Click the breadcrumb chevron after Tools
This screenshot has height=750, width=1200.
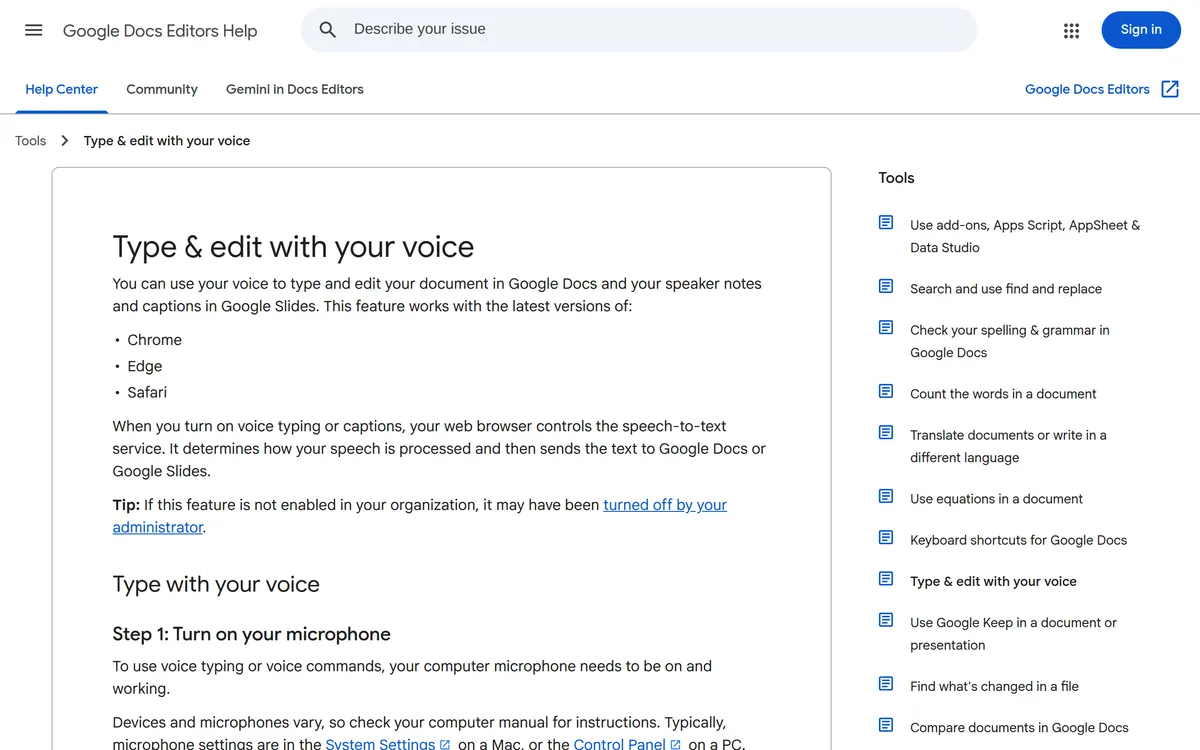(x=65, y=141)
